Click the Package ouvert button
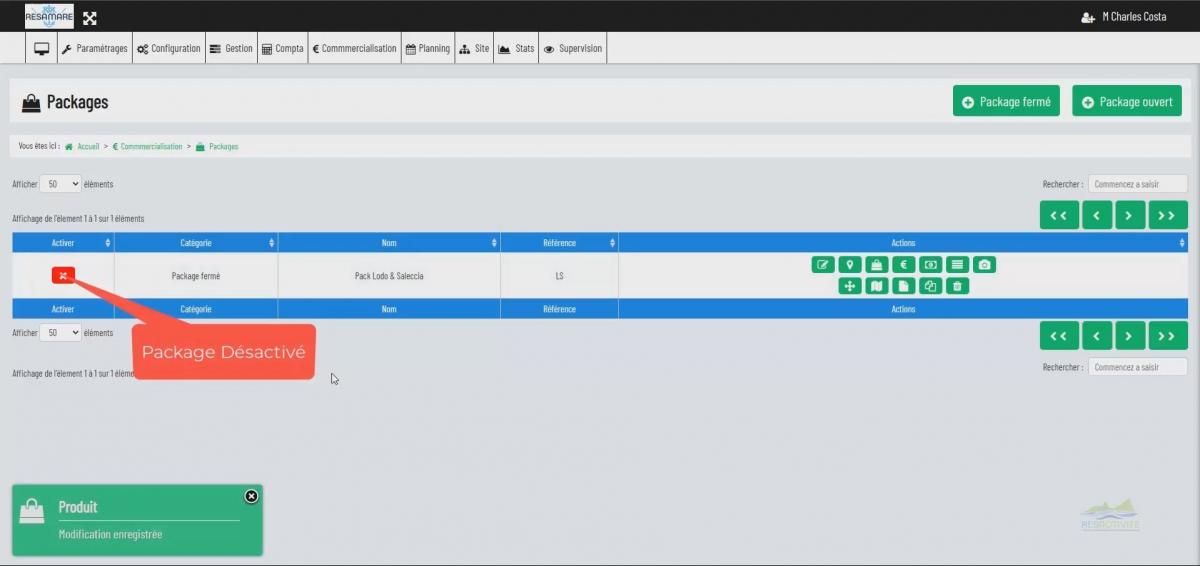The image size is (1200, 566). point(1127,101)
